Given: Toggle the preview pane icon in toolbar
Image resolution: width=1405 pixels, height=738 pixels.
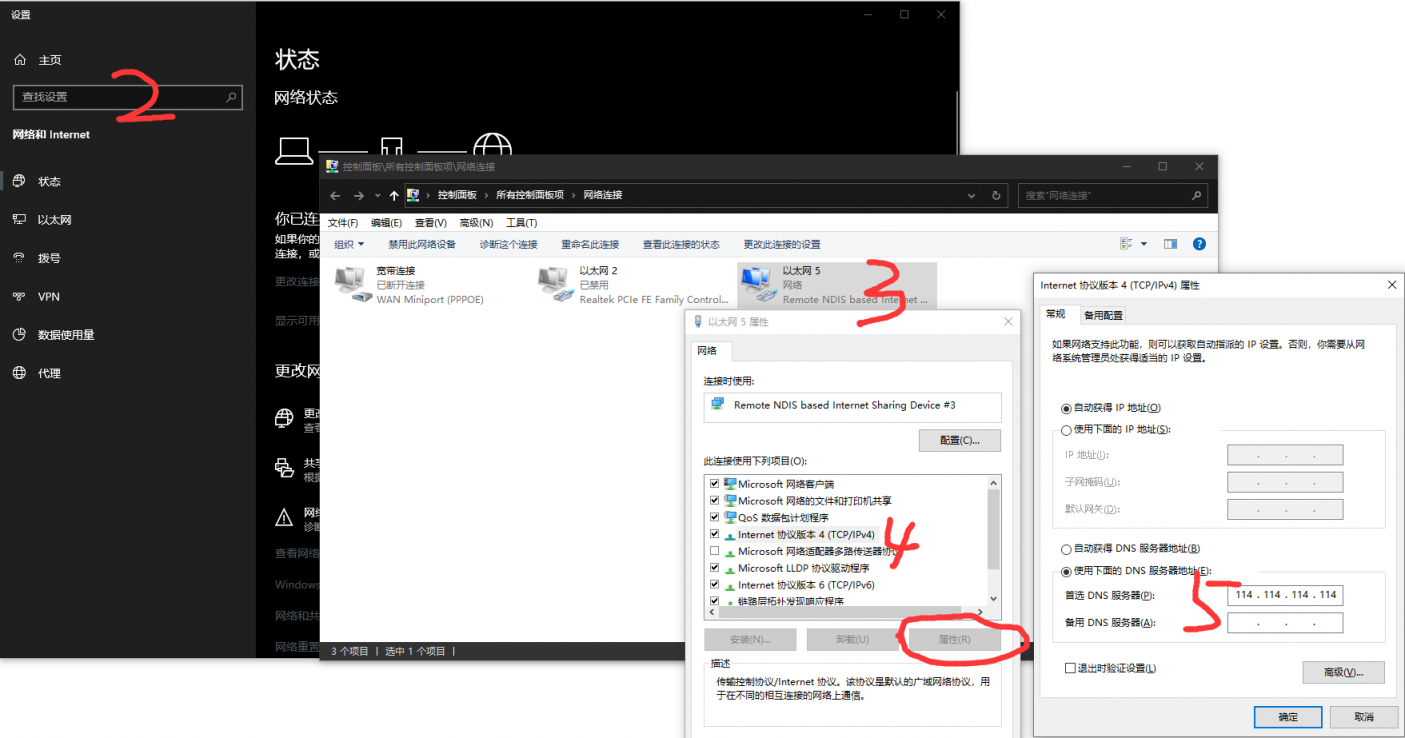Looking at the screenshot, I should (1171, 244).
